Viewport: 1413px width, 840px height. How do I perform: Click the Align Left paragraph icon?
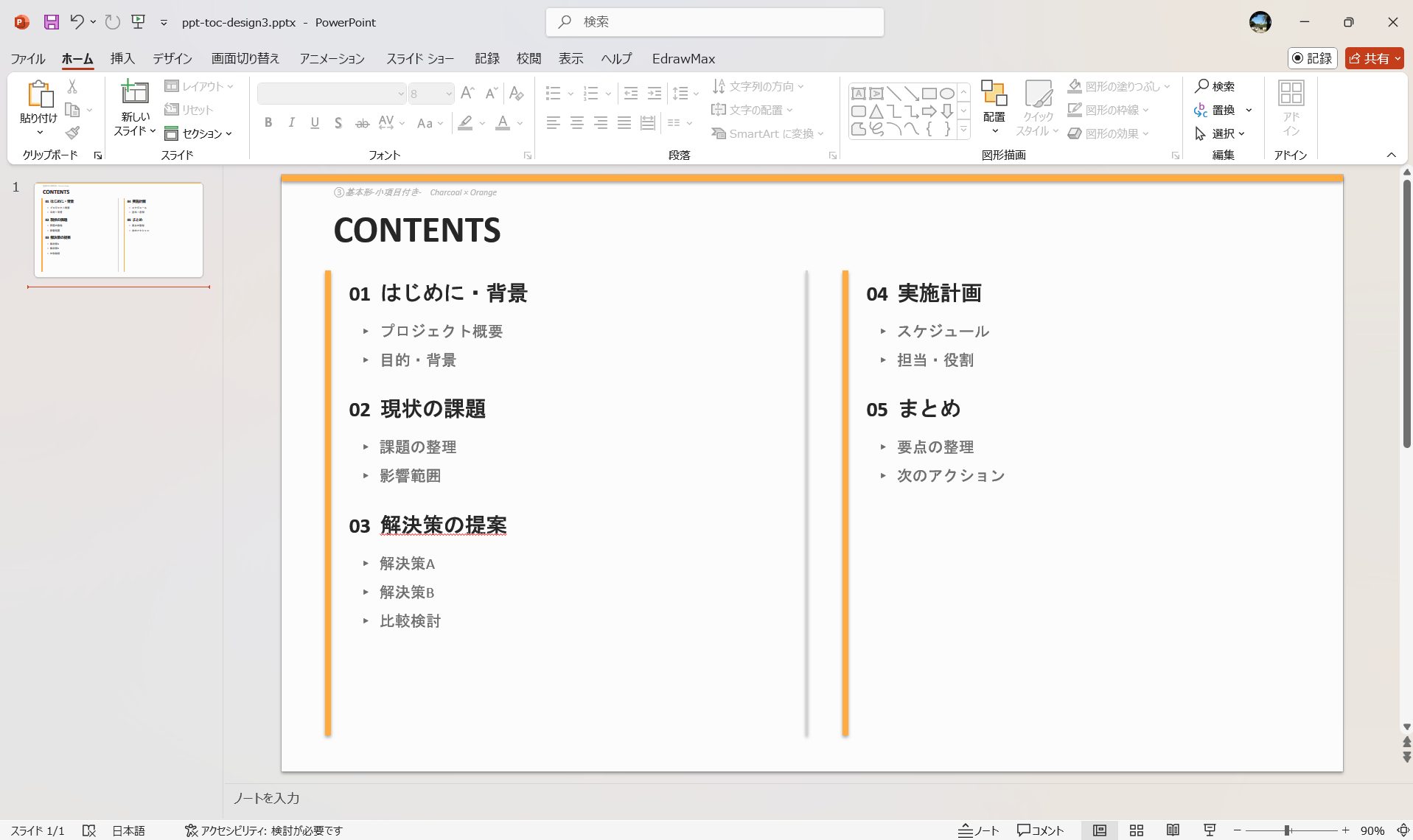coord(554,123)
